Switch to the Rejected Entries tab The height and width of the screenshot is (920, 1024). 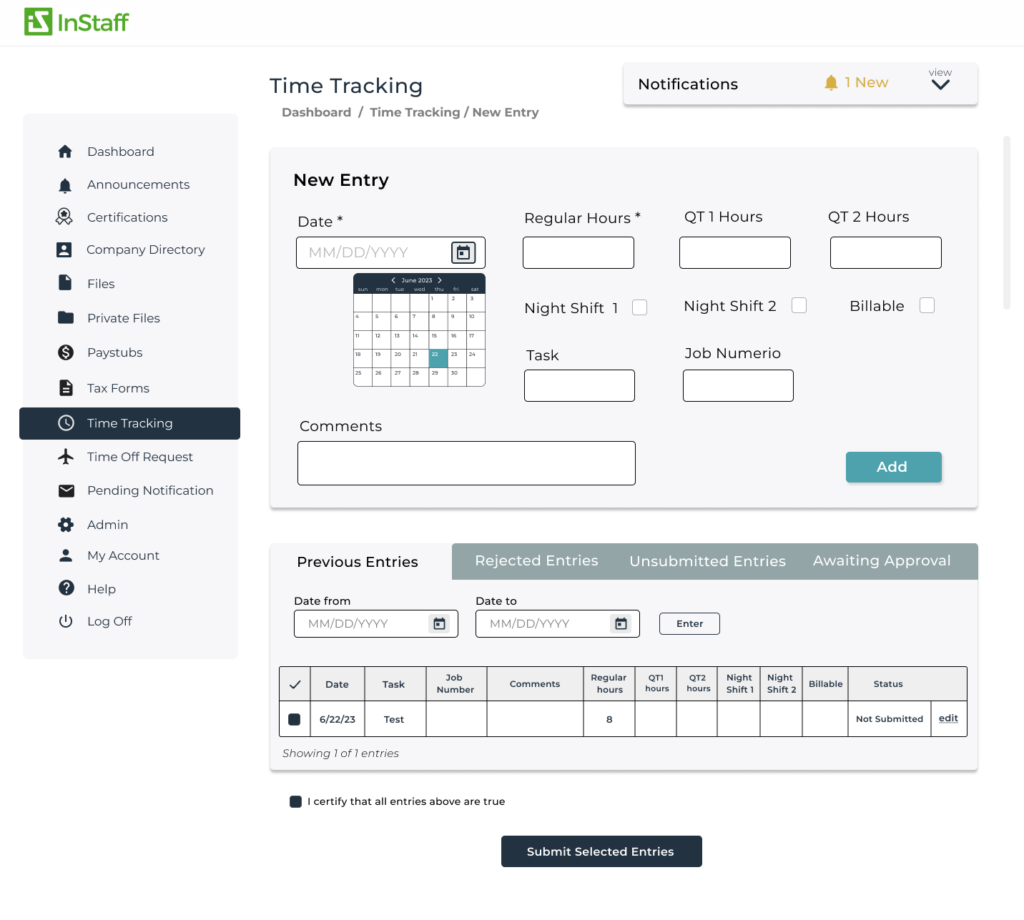(536, 561)
